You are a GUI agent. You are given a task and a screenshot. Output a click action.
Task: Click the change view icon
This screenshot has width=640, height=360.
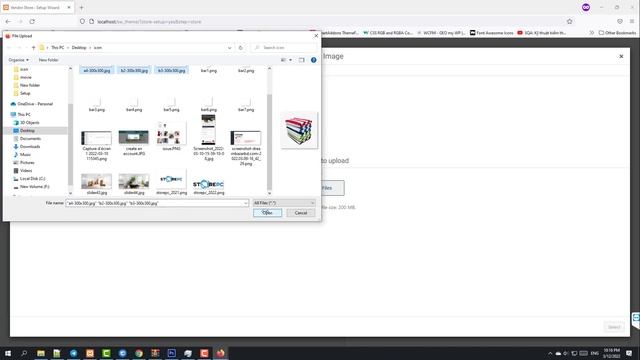[283, 60]
